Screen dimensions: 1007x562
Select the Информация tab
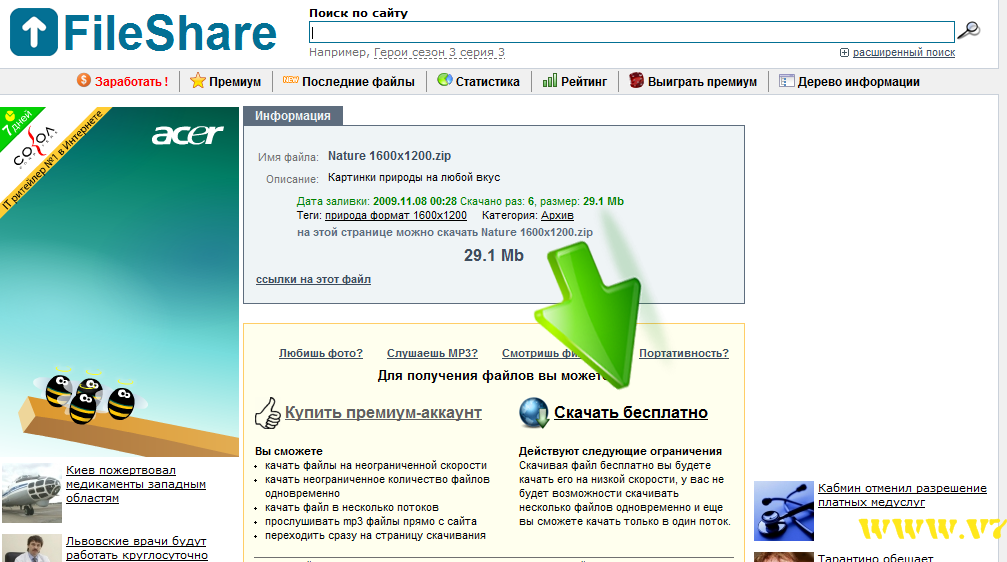pos(292,116)
